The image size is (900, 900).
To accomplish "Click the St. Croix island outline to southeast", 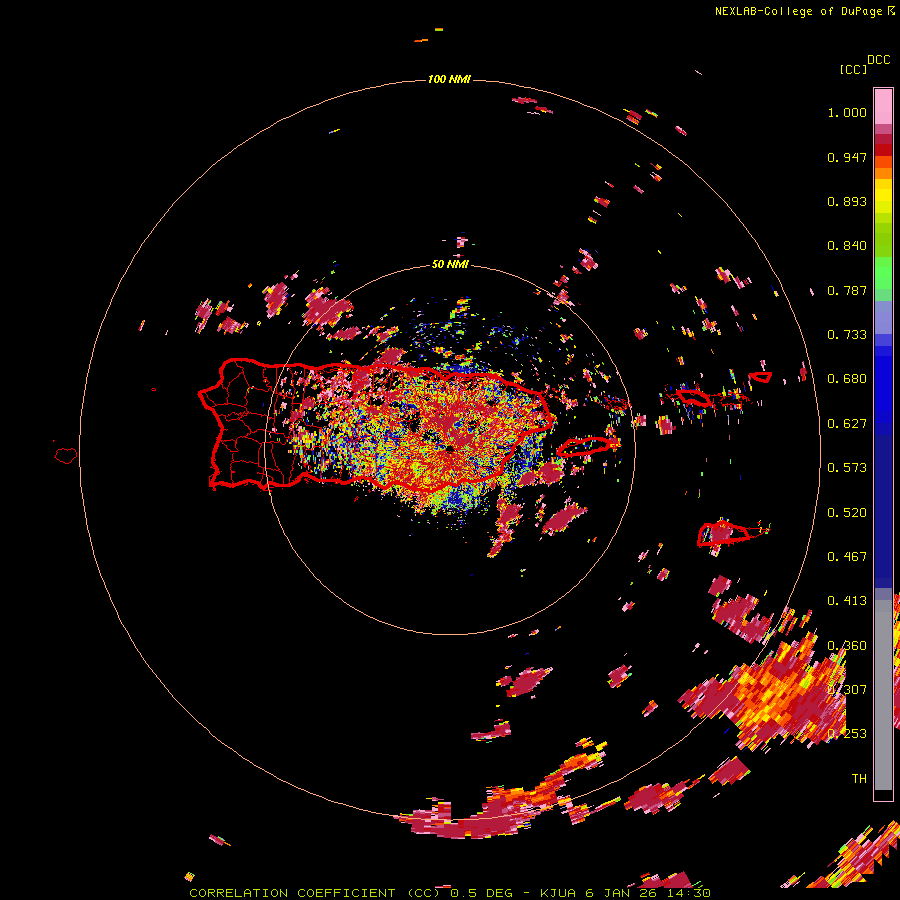I will pos(724,534).
